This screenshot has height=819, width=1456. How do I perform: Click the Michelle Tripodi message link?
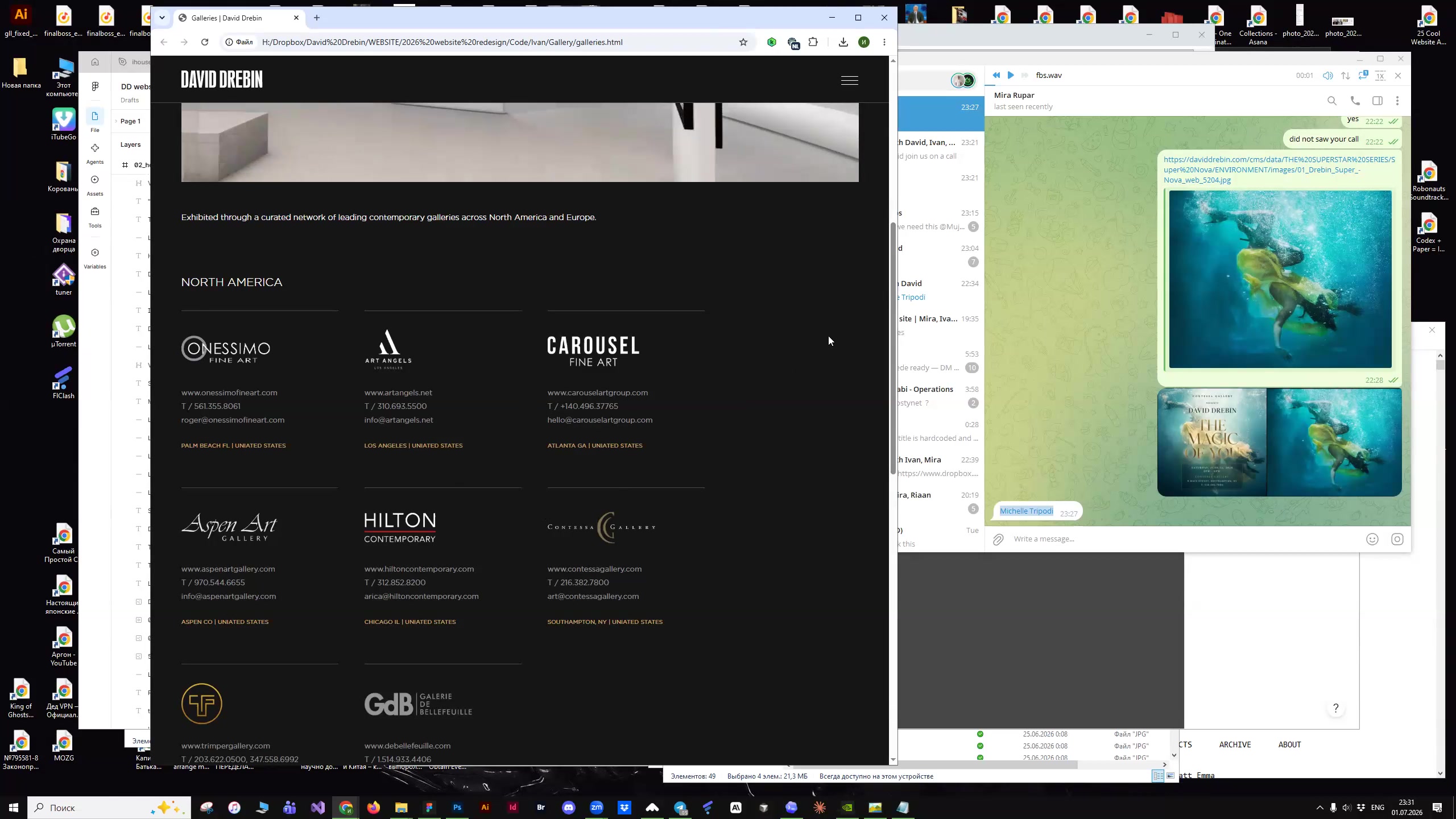pos(1026,511)
